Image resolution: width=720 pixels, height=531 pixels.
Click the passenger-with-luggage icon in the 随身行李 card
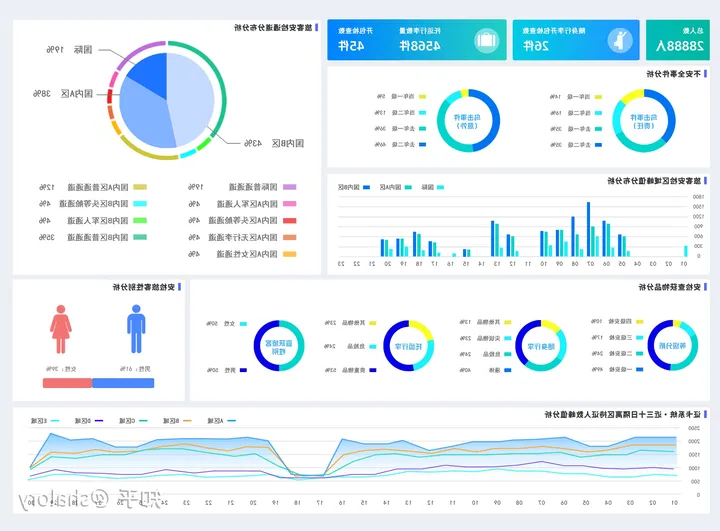pyautogui.click(x=621, y=41)
